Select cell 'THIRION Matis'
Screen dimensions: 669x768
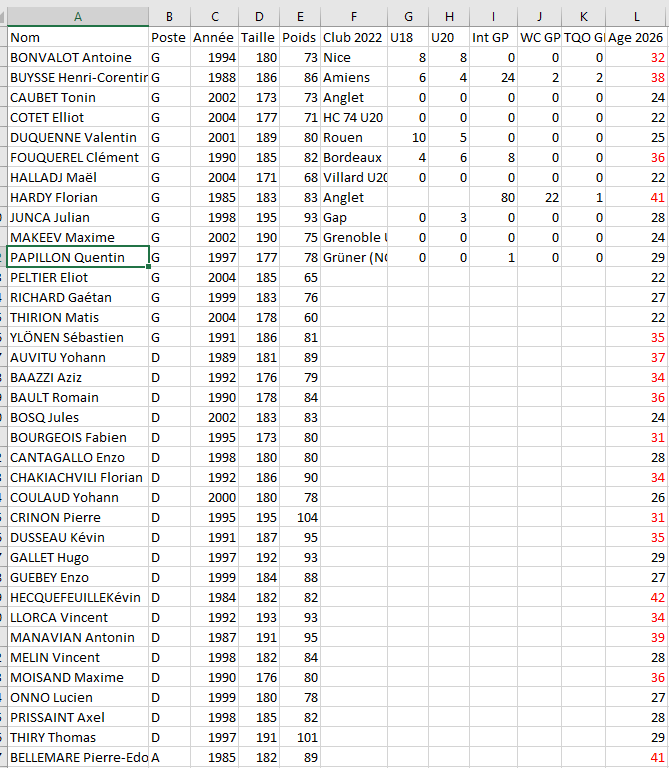tap(78, 317)
